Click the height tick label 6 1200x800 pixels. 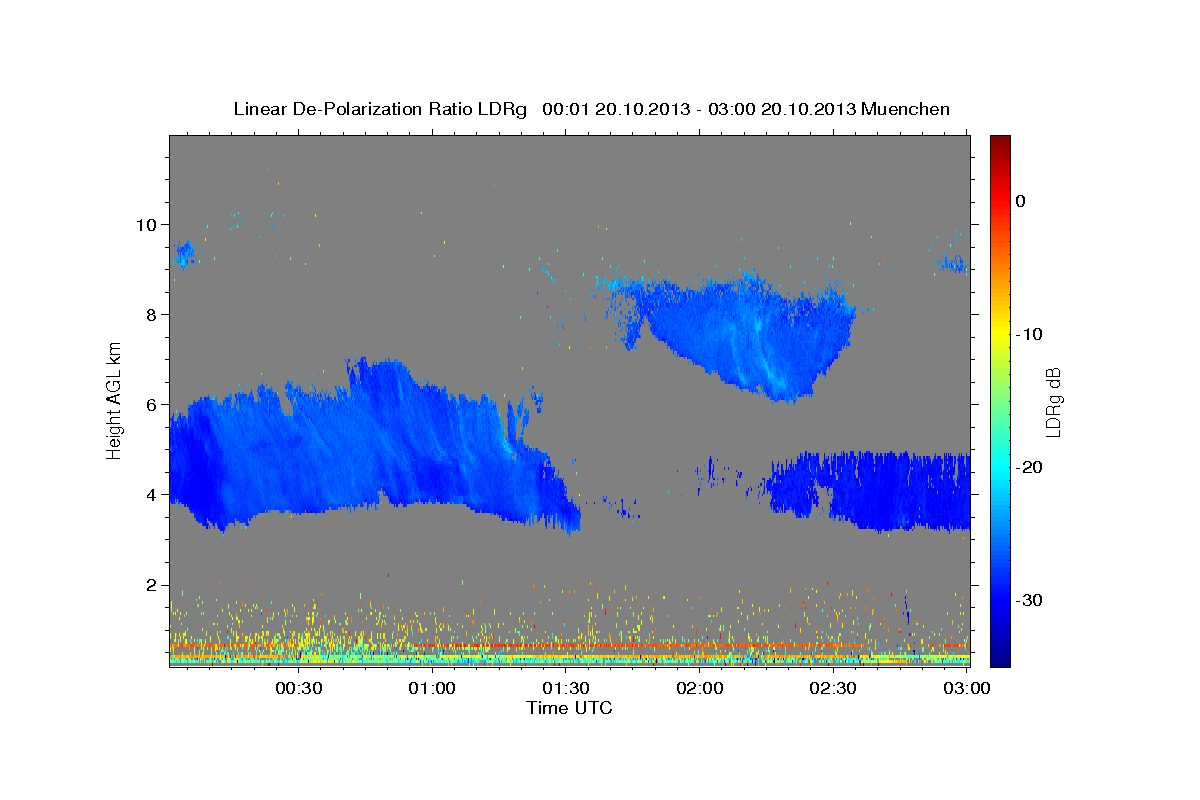point(153,405)
